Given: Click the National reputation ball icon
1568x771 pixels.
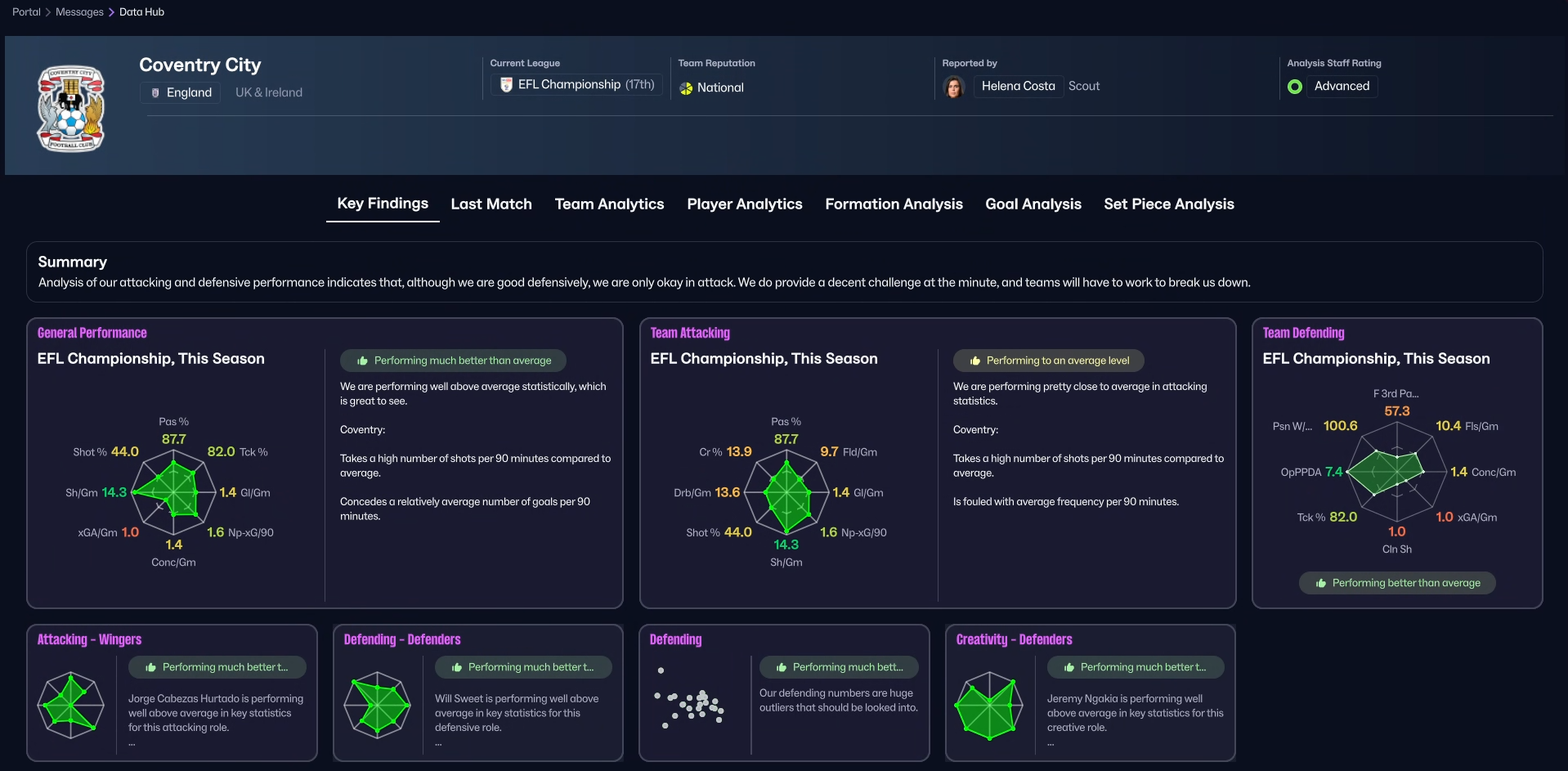Looking at the screenshot, I should pyautogui.click(x=686, y=88).
